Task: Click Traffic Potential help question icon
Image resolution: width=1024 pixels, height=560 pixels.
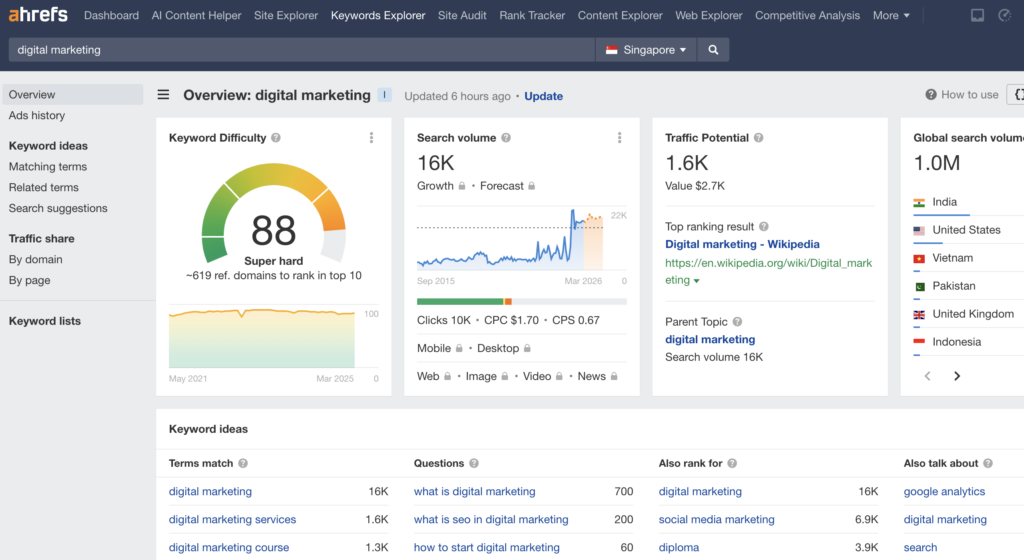Action: coord(758,138)
